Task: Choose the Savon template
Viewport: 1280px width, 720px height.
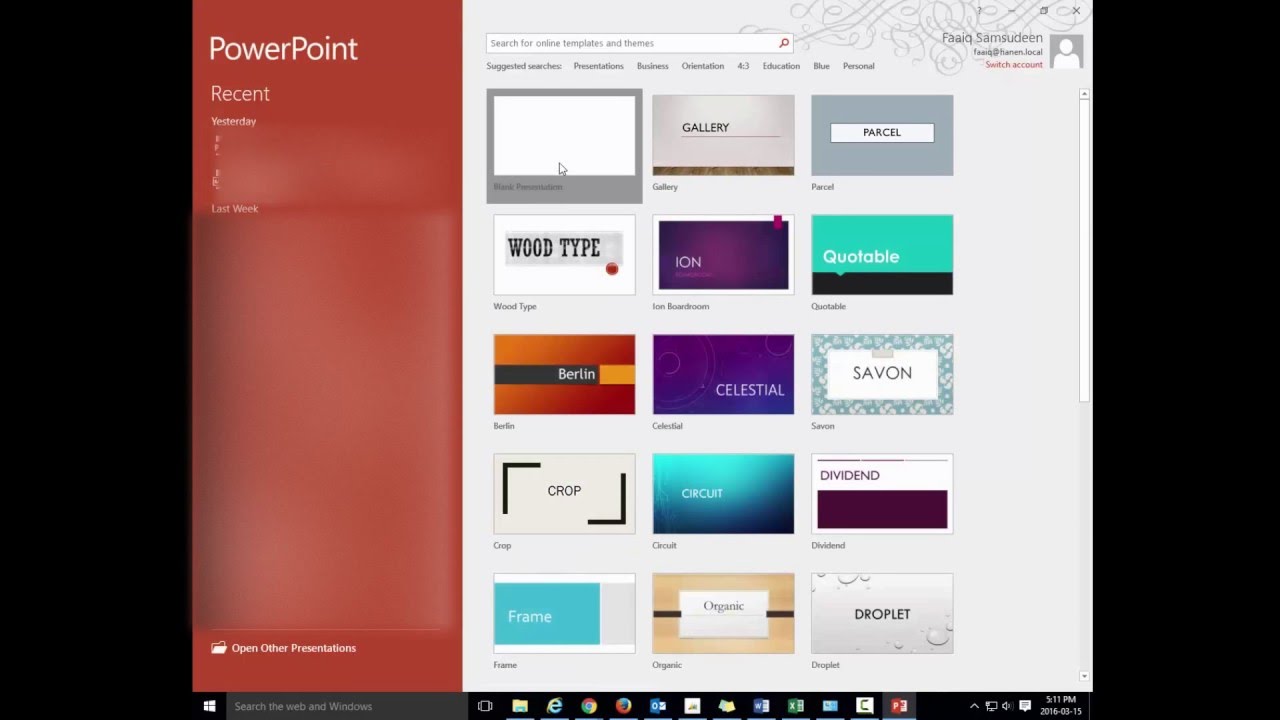Action: click(x=882, y=374)
